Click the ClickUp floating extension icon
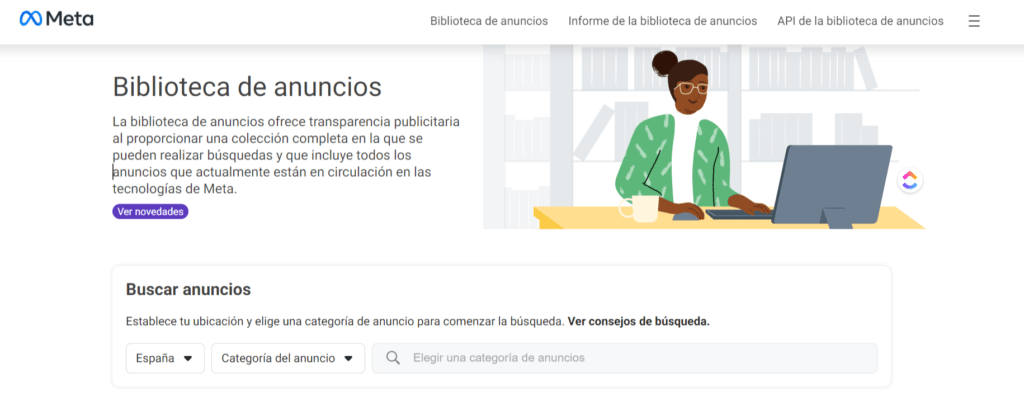1024x396 pixels. coord(910,180)
